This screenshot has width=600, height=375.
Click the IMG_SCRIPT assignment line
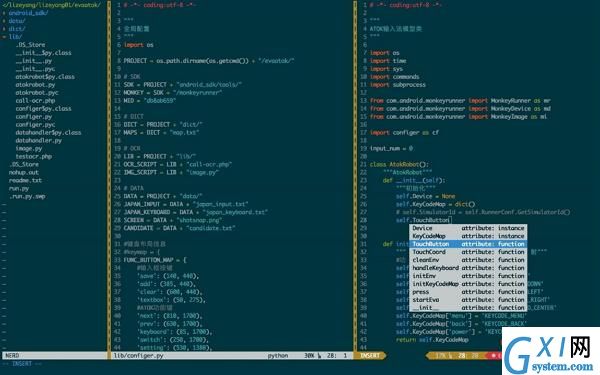click(x=171, y=173)
